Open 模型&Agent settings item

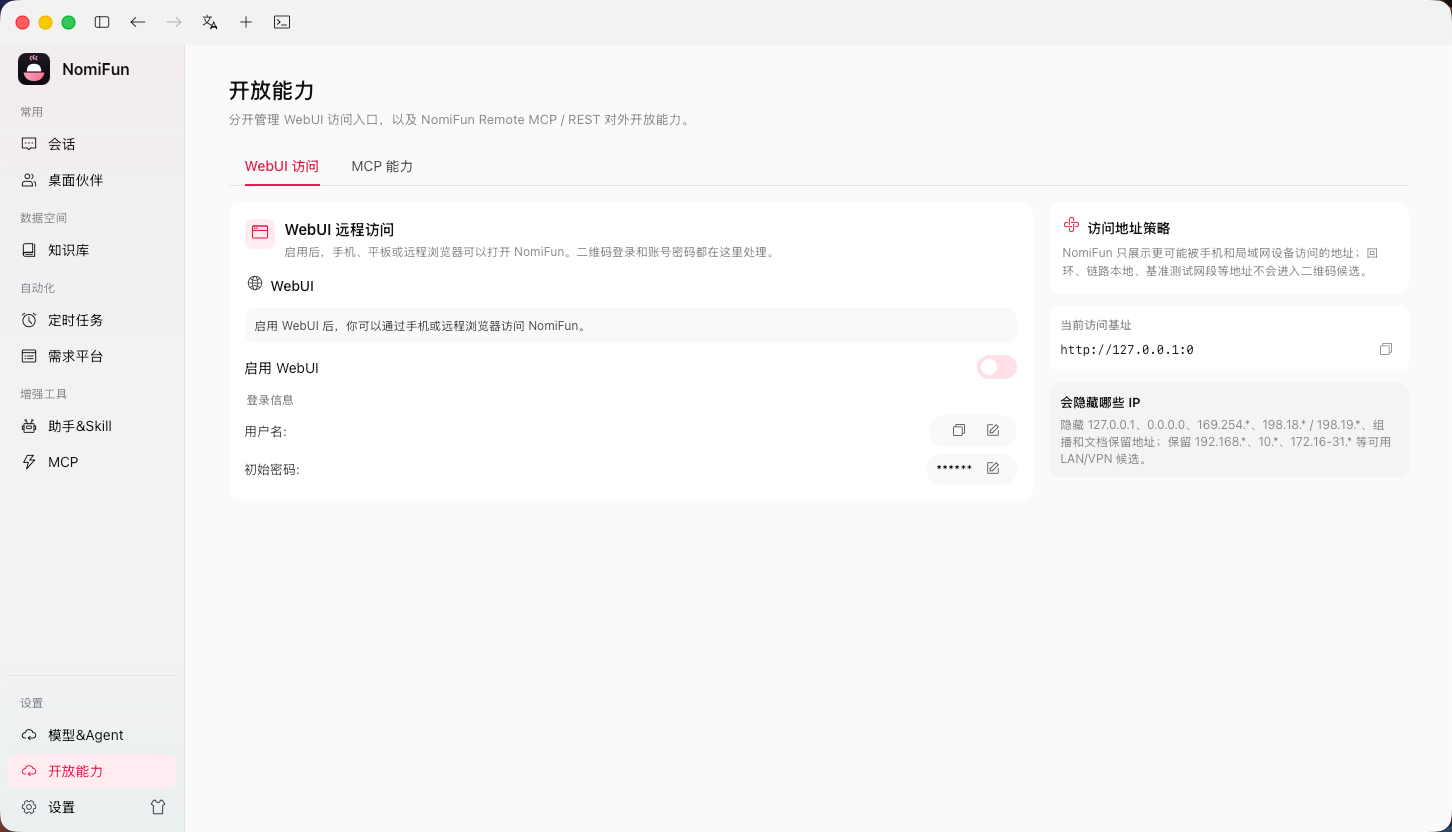click(x=92, y=735)
